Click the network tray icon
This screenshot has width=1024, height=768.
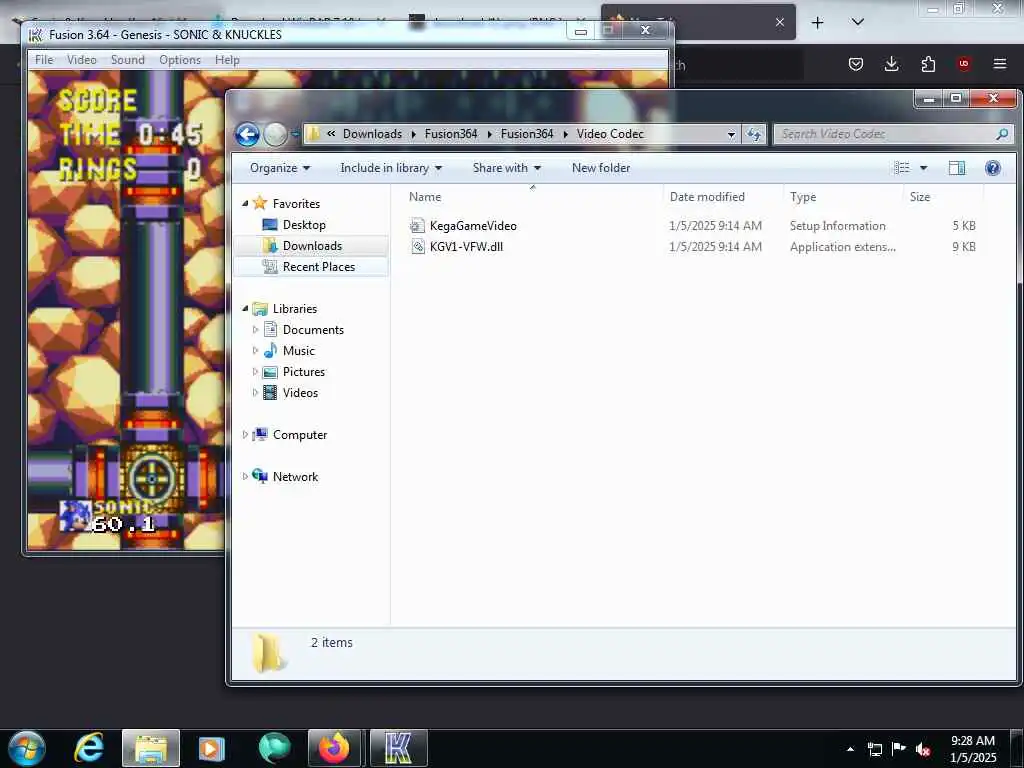click(874, 749)
